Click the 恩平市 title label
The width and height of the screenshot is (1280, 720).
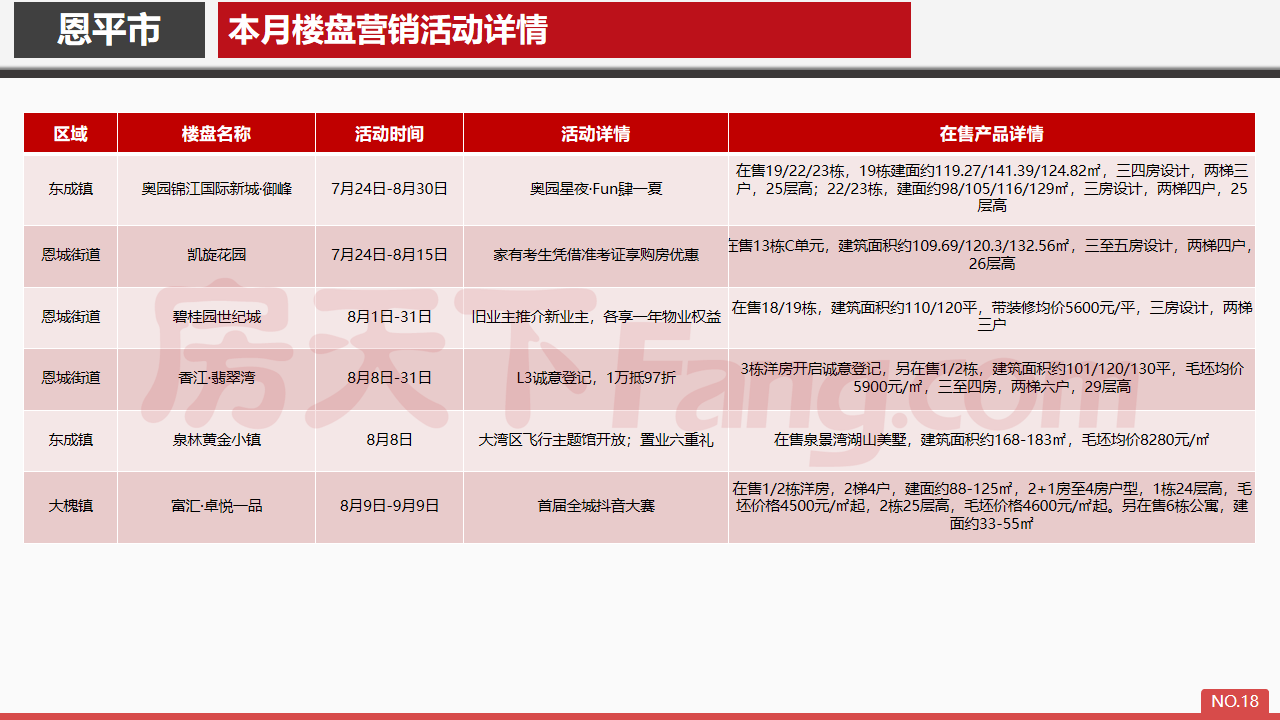click(109, 30)
